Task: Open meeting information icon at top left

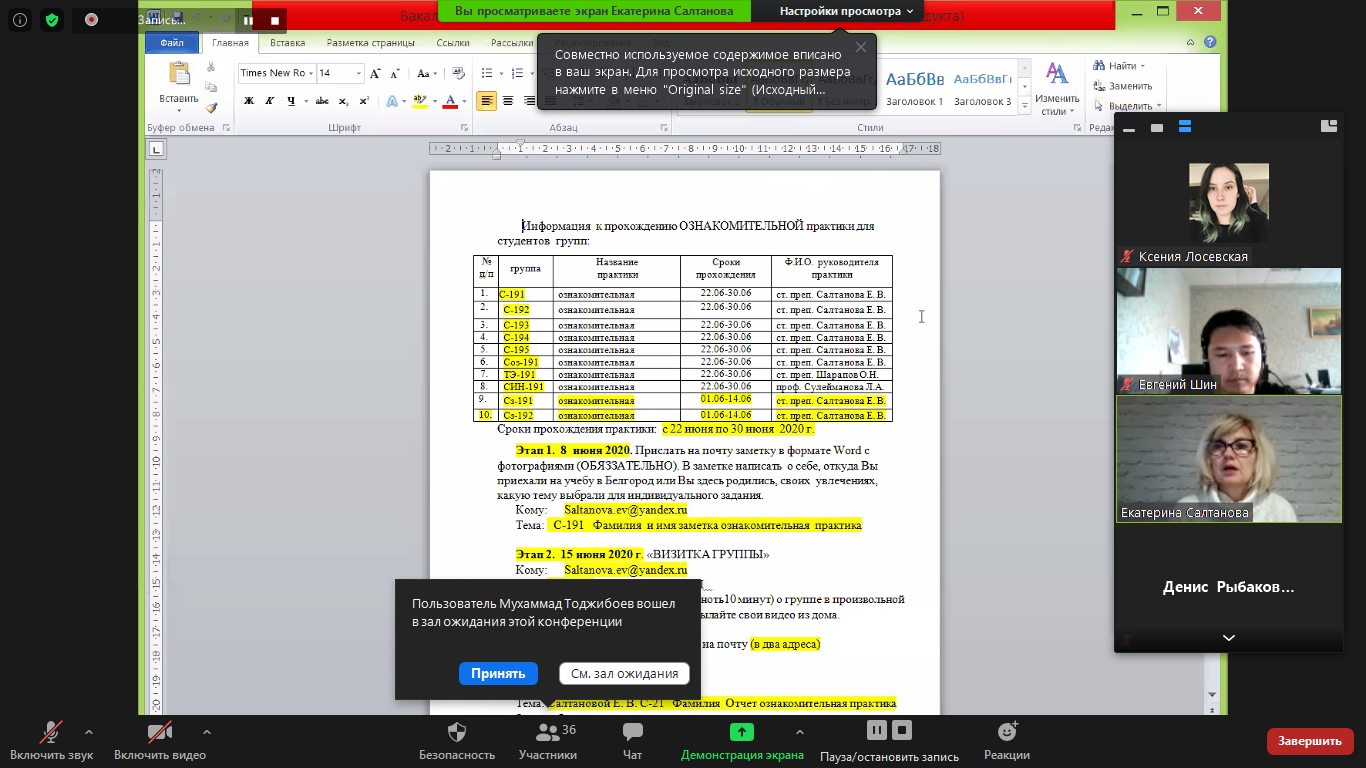Action: pos(20,19)
